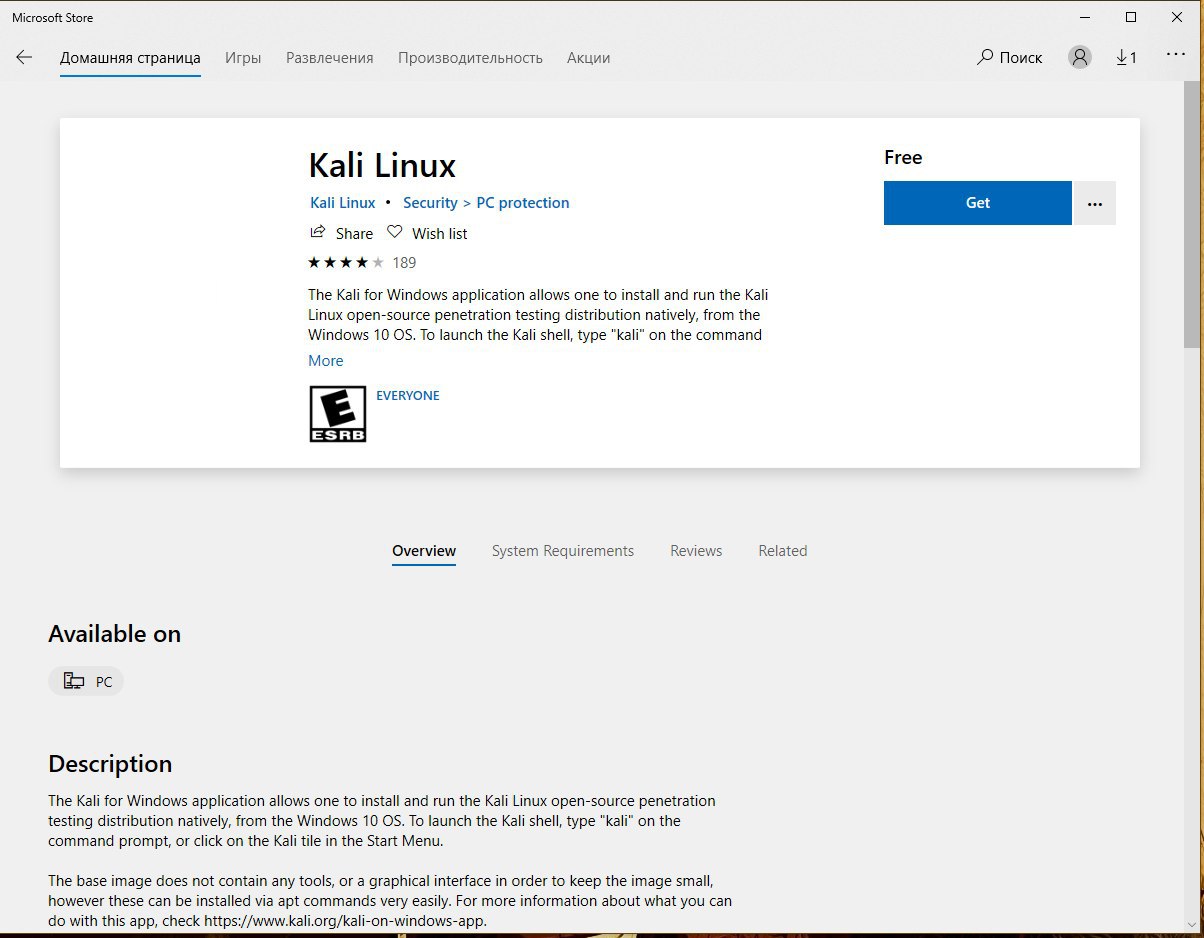Click the blue Get button

[x=978, y=203]
